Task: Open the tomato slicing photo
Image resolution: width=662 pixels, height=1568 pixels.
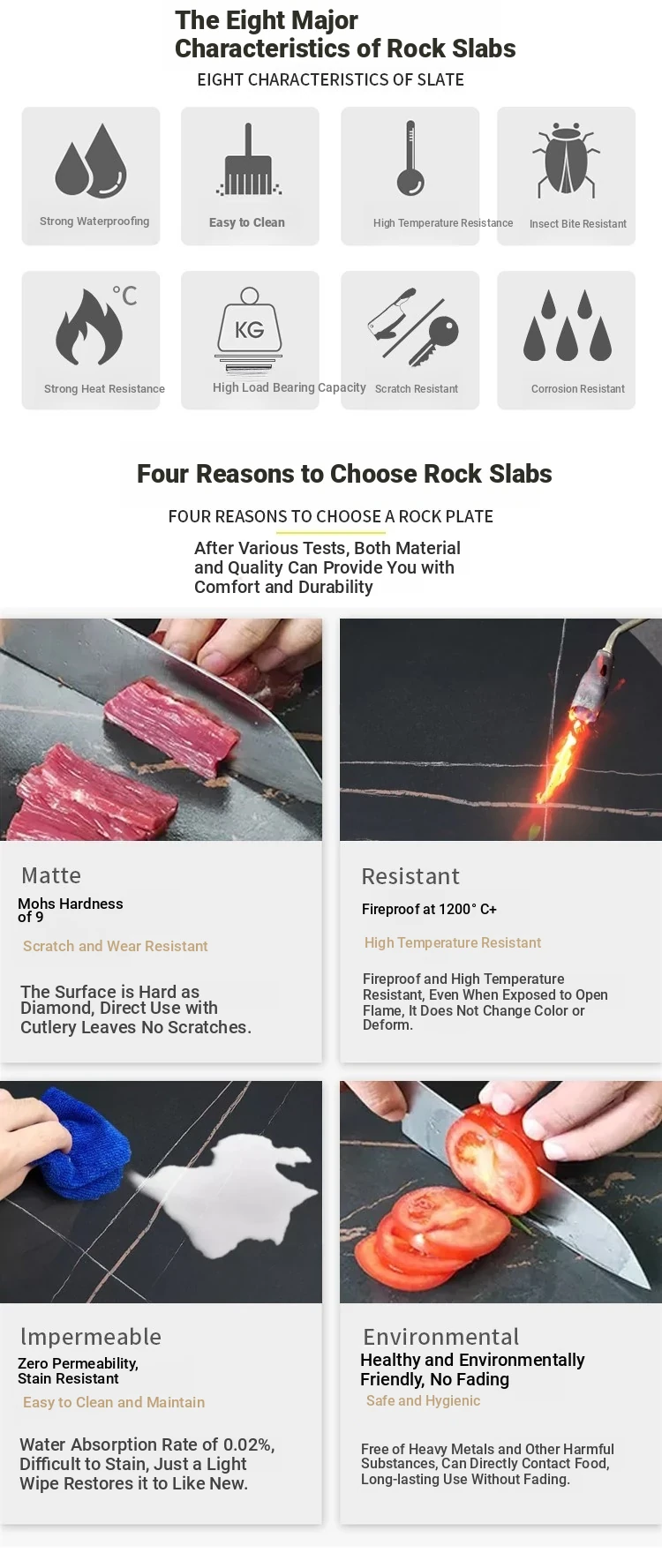Action: [500, 1191]
